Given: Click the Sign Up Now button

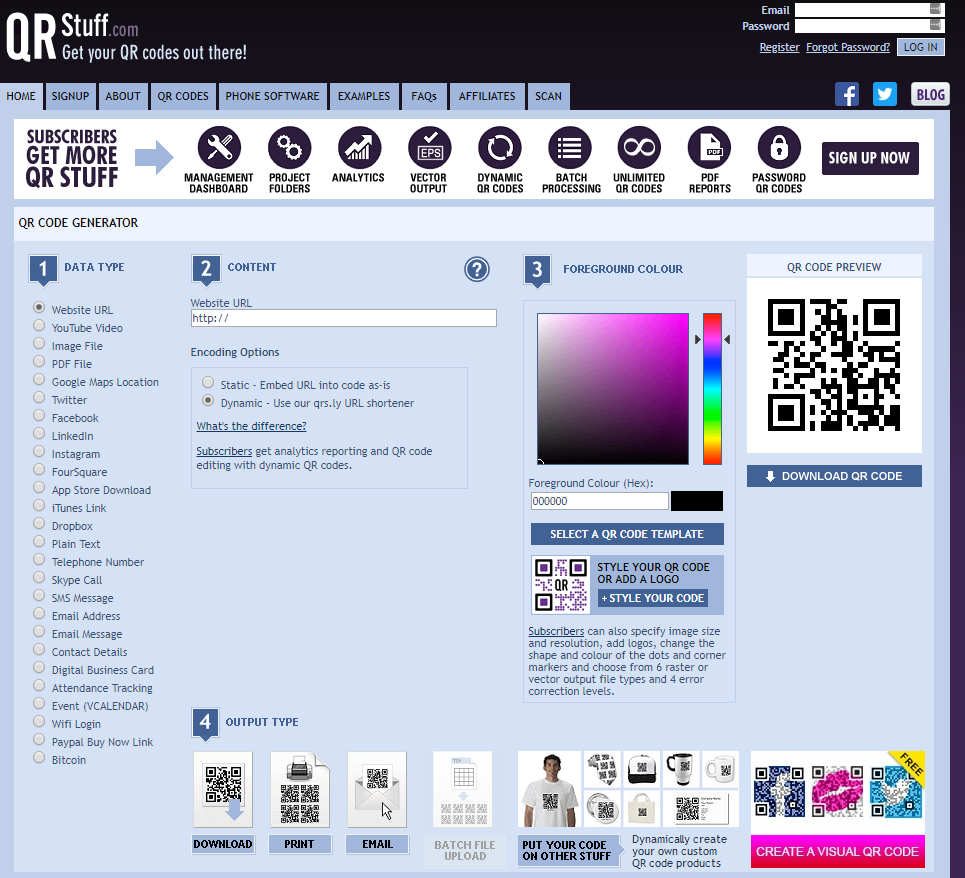Looking at the screenshot, I should (870, 158).
